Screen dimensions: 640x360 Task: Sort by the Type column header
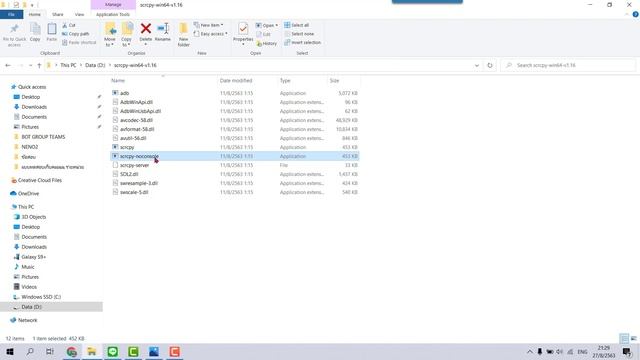[x=285, y=80]
